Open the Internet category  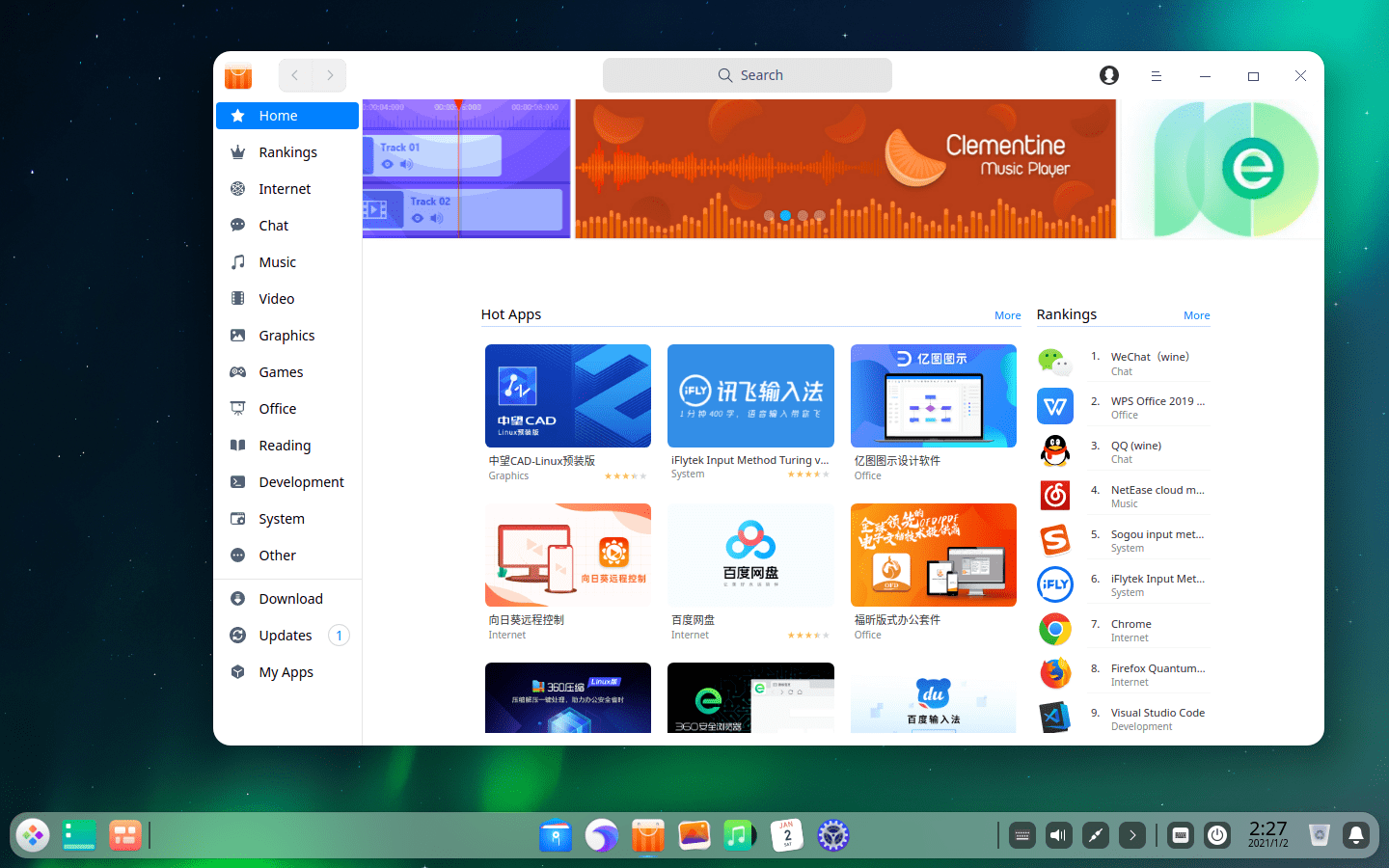[x=287, y=189]
